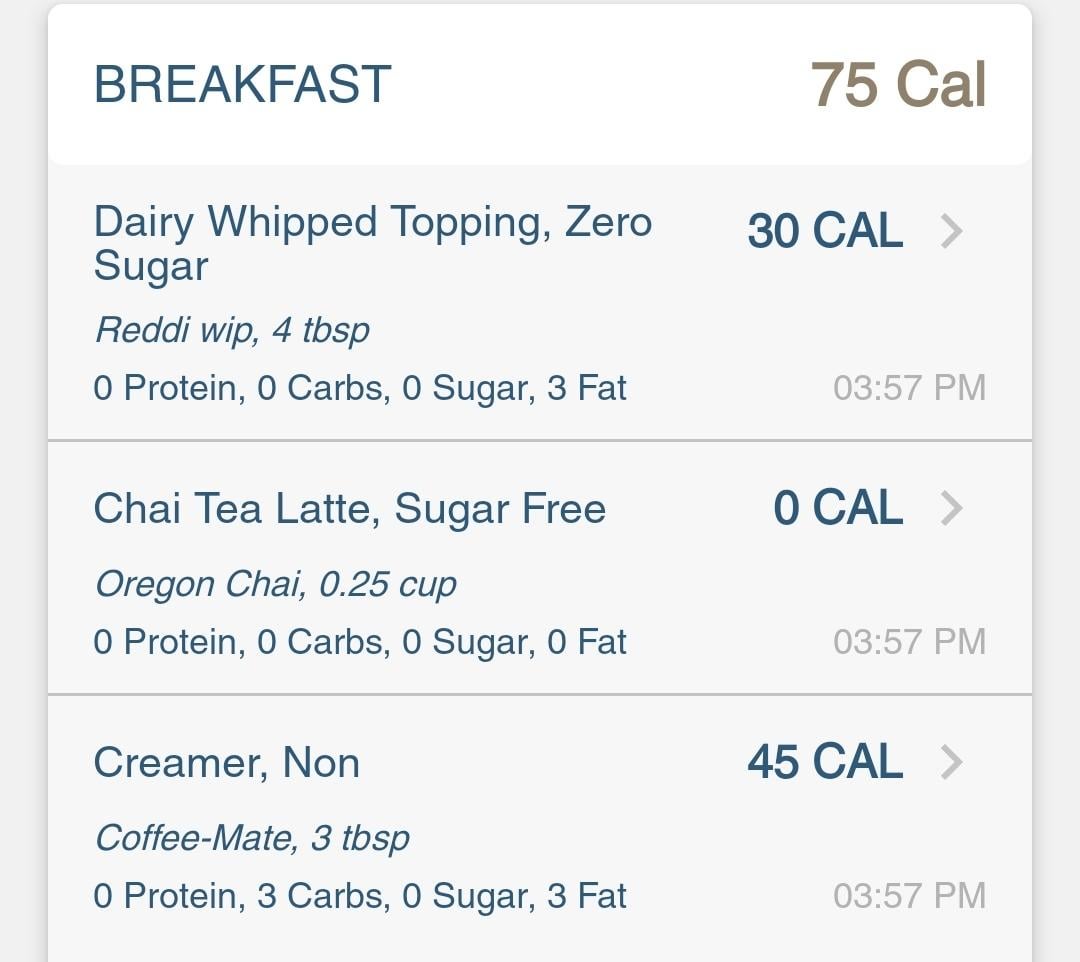Tap whipped topping macros ending in 3 Fat
This screenshot has height=962, width=1080.
pyautogui.click(x=360, y=388)
